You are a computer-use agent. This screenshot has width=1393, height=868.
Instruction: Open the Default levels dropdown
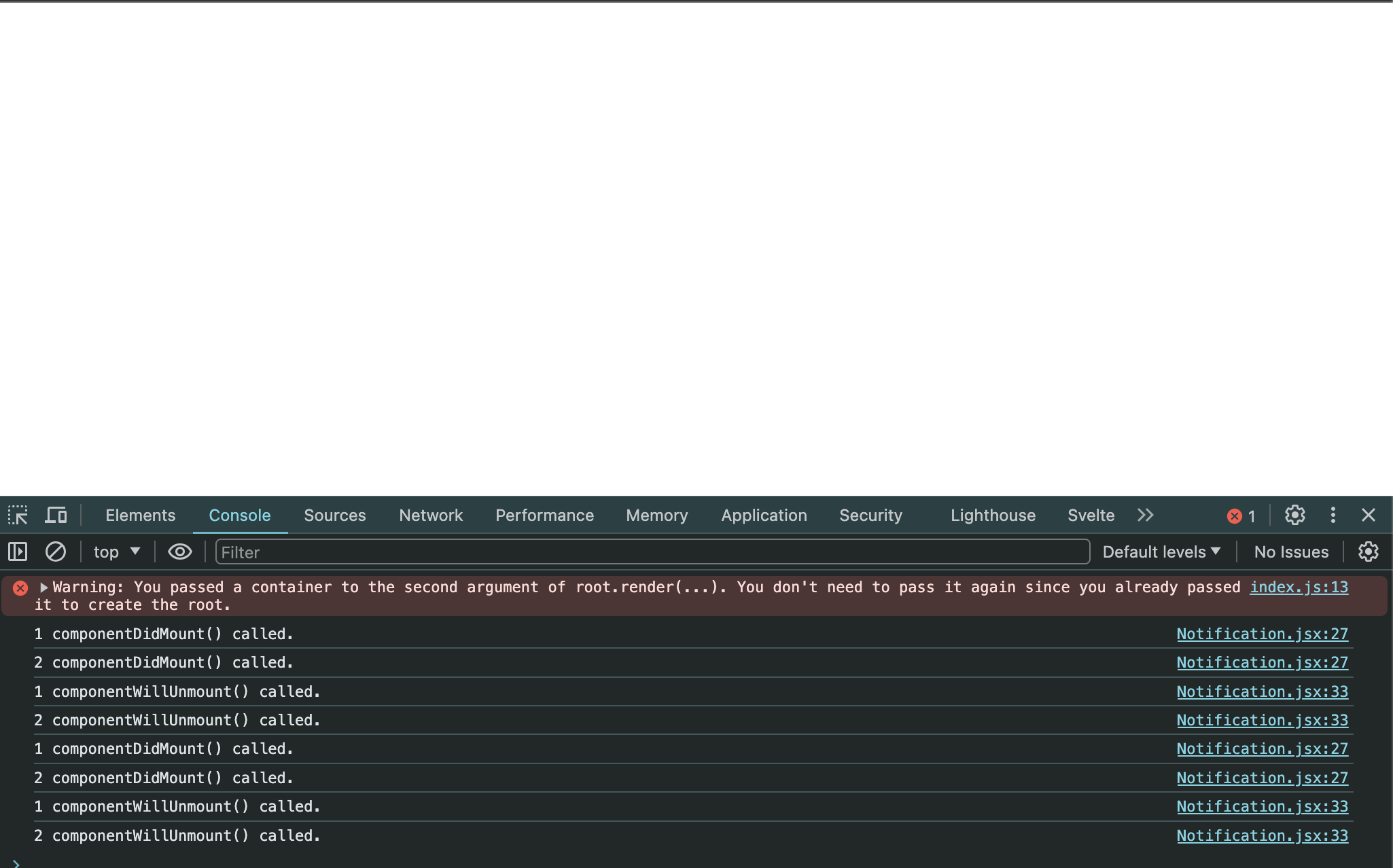1161,551
